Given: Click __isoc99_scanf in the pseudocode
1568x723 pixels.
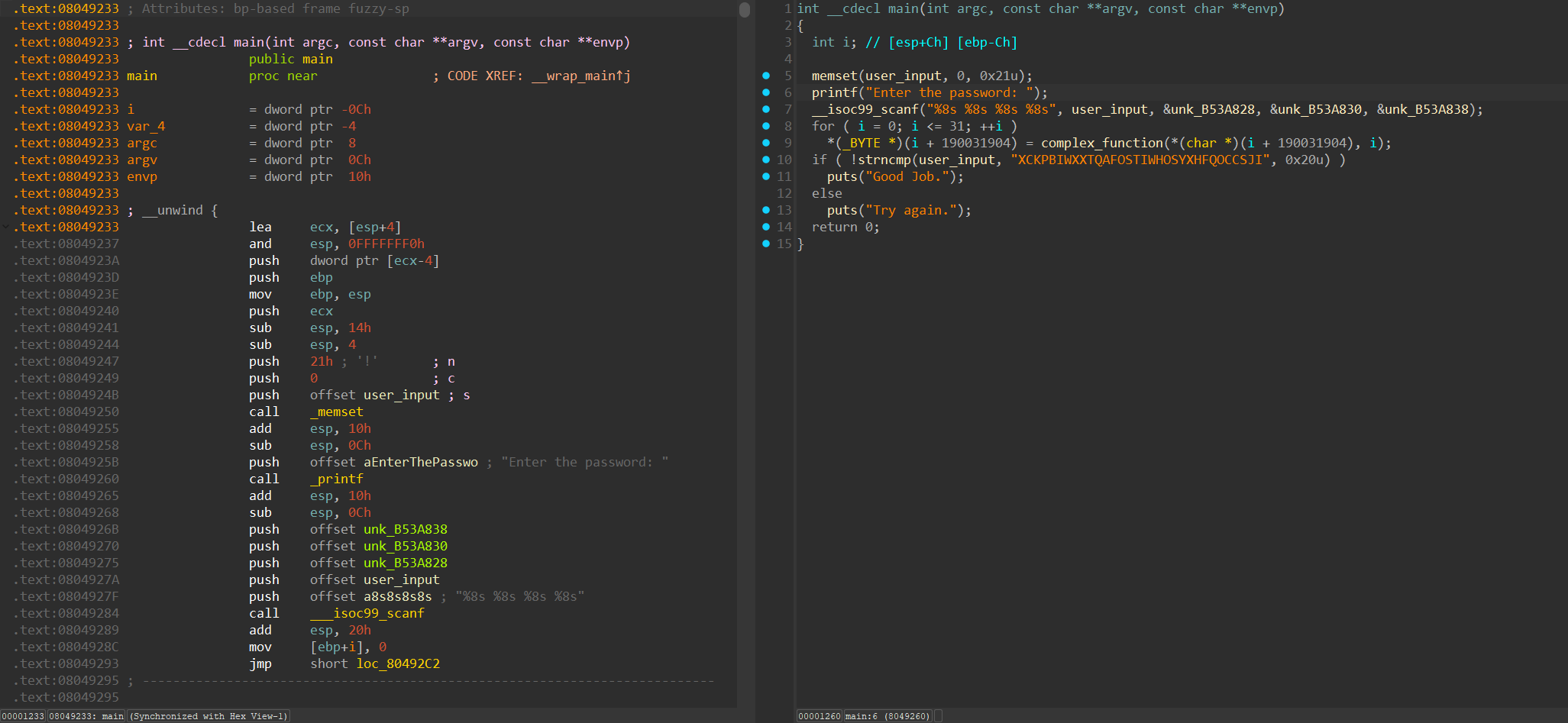Looking at the screenshot, I should (x=865, y=109).
